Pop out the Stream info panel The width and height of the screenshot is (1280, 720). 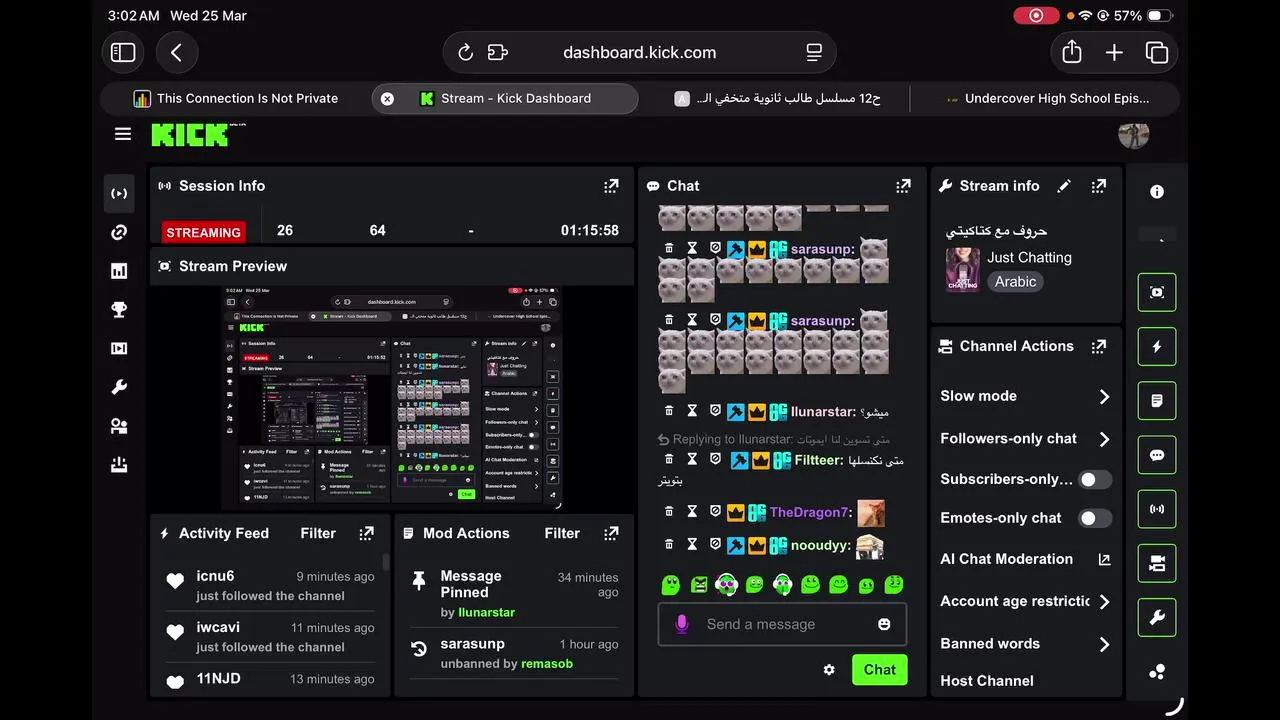click(1099, 186)
